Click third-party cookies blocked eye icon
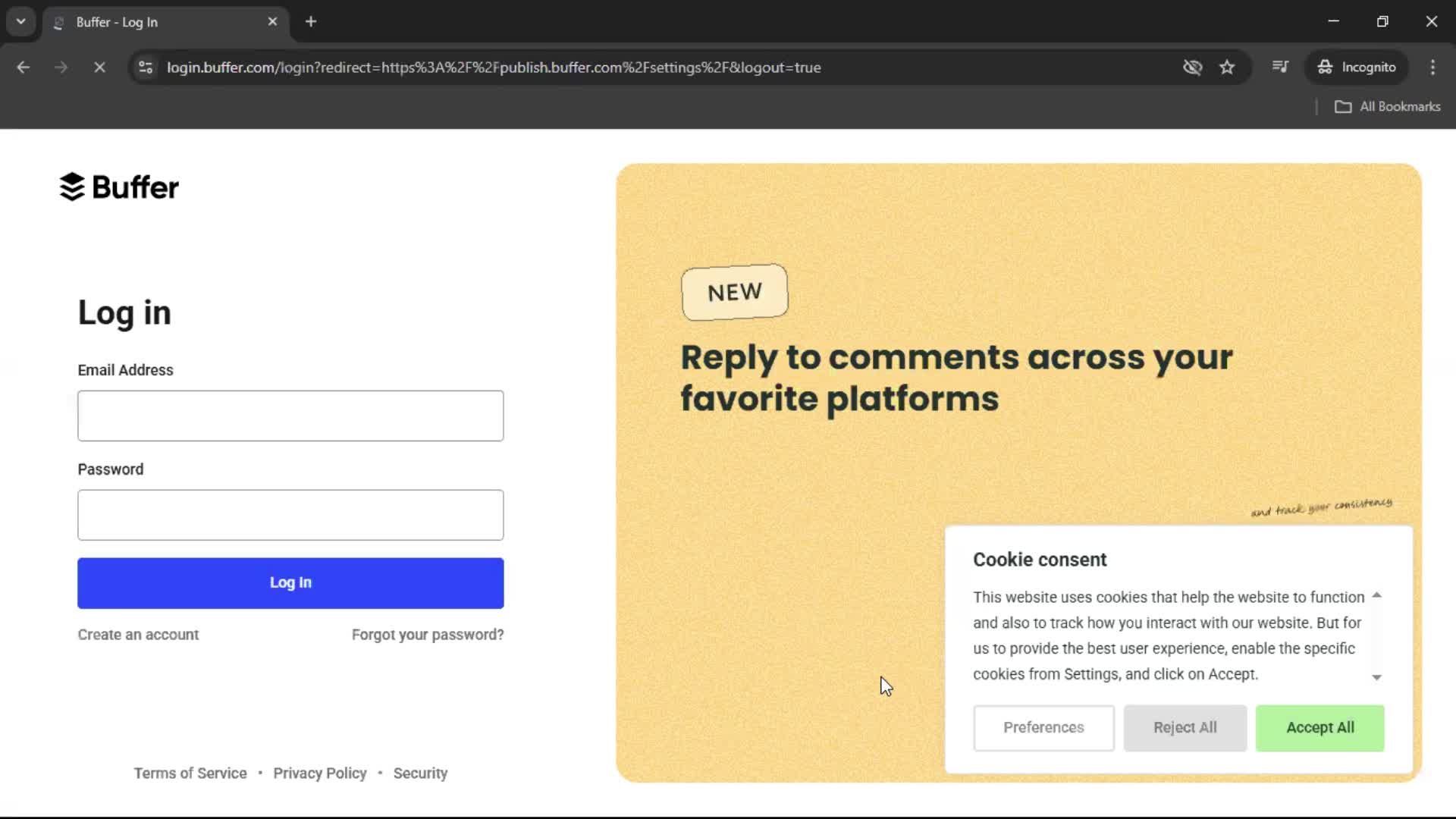The width and height of the screenshot is (1456, 819). pyautogui.click(x=1192, y=67)
